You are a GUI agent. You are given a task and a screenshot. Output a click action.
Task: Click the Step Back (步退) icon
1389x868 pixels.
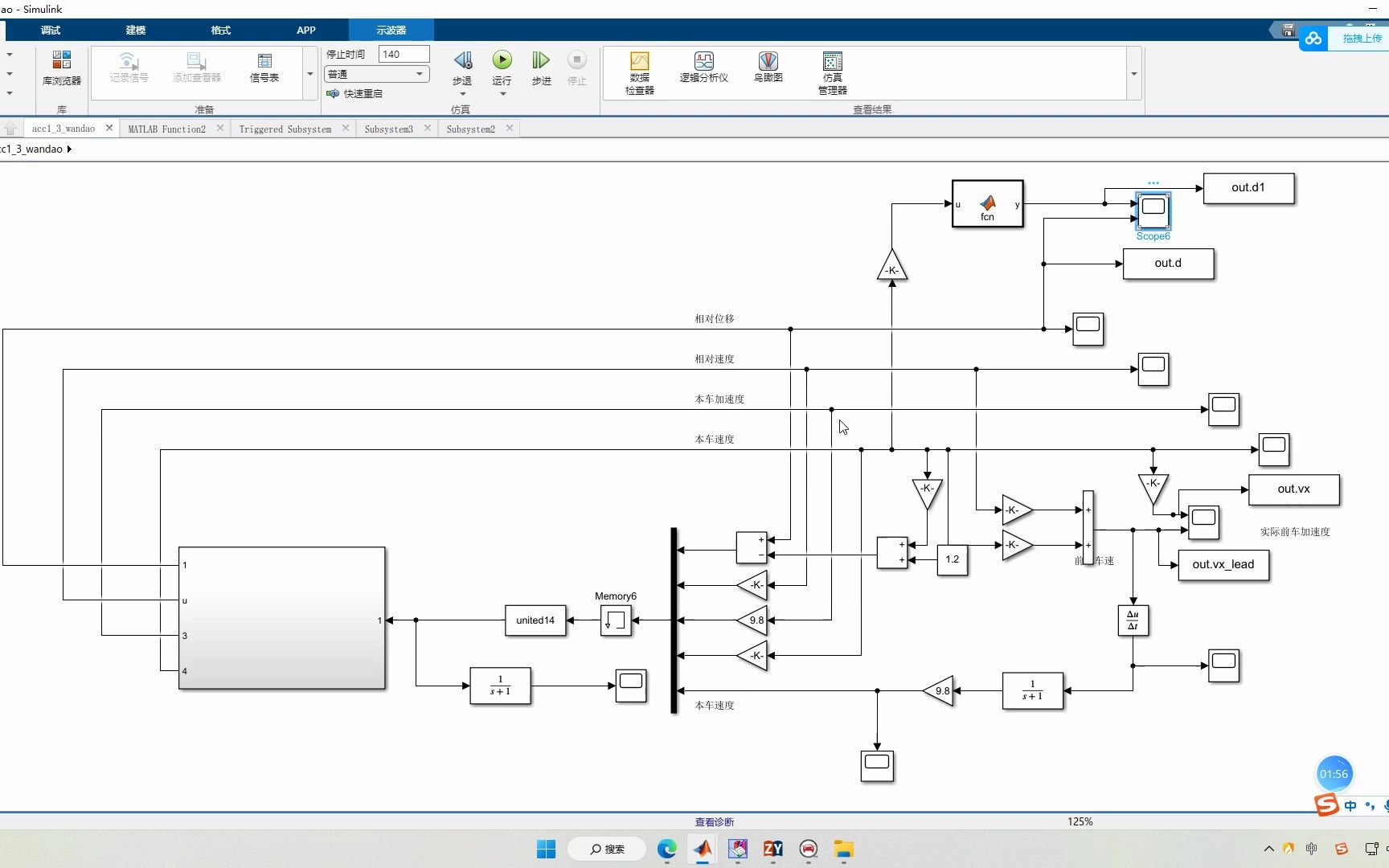click(x=462, y=60)
